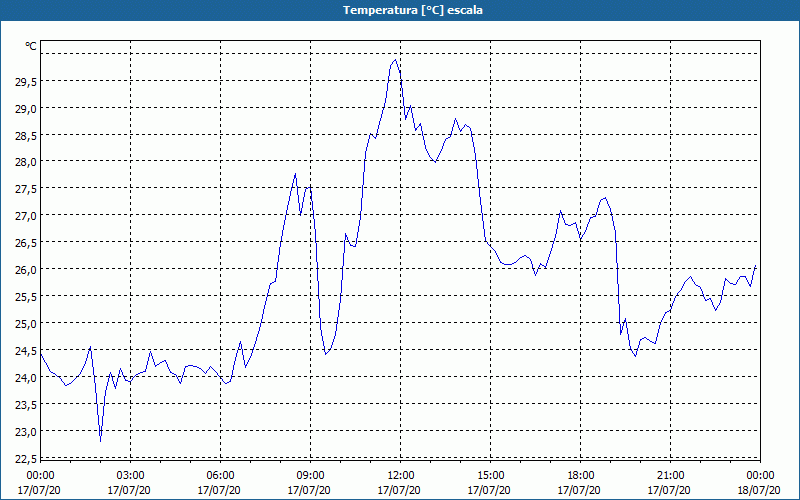
Task: Click the 18/07/20 date label
Action: 759,490
